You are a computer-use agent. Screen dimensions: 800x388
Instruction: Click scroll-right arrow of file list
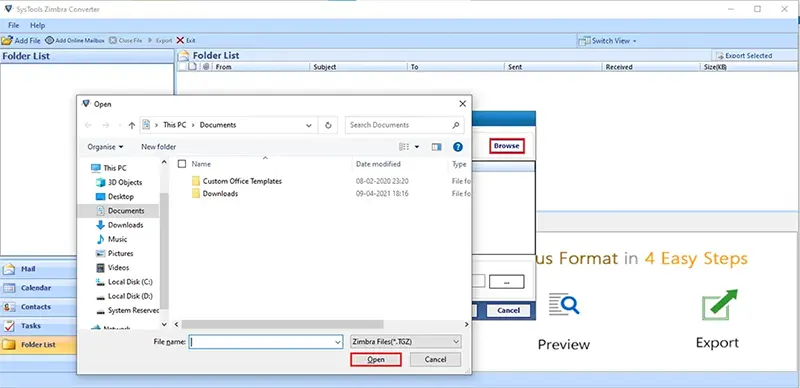[466, 324]
